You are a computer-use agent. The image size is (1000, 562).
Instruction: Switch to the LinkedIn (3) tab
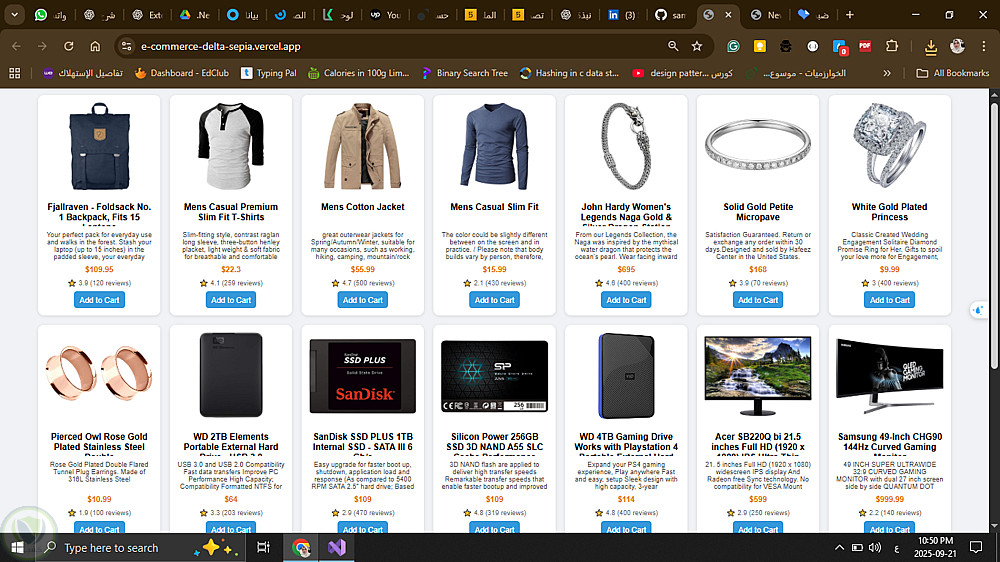(622, 14)
